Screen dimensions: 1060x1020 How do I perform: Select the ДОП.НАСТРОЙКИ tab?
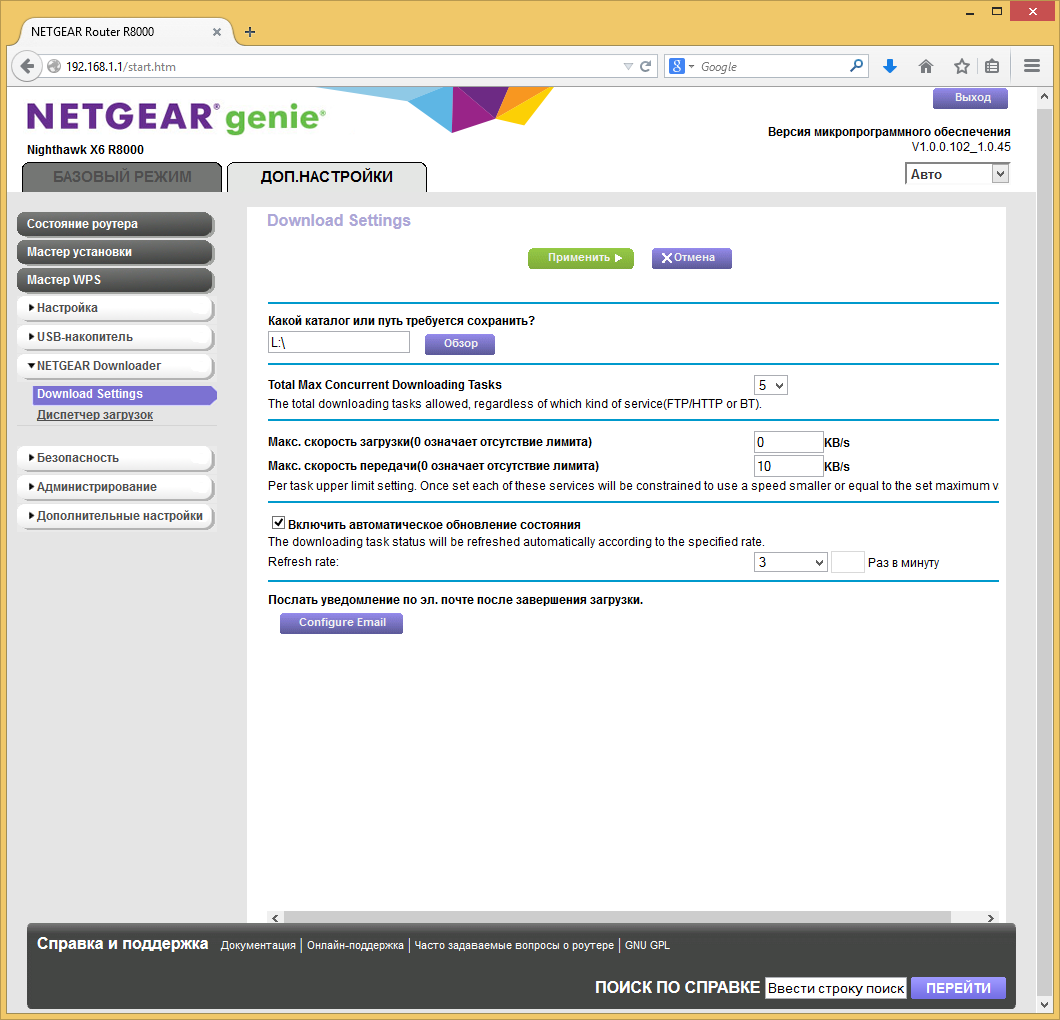327,176
